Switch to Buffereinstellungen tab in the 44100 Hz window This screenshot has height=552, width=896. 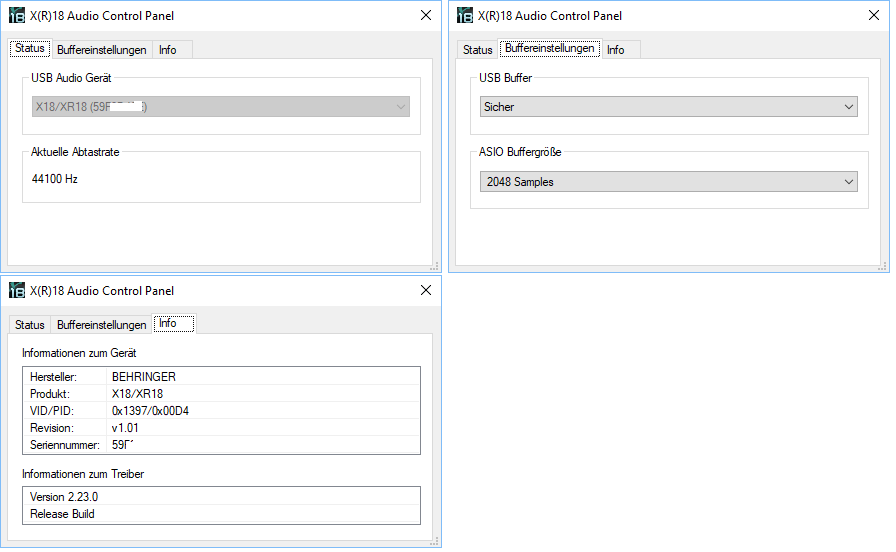click(x=102, y=50)
